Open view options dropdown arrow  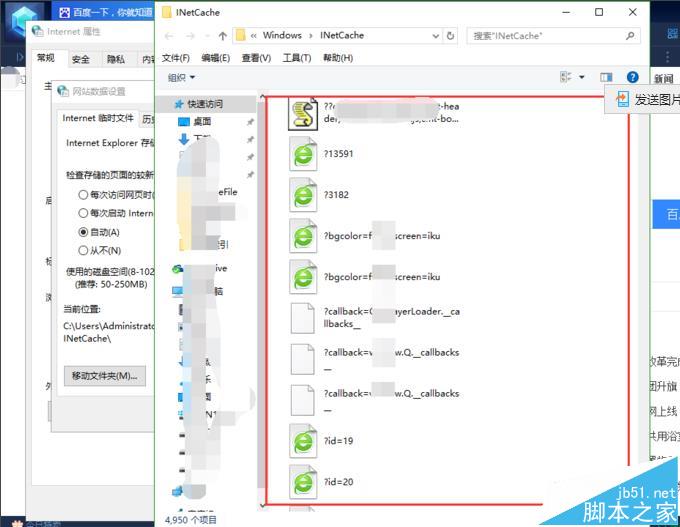(x=582, y=77)
